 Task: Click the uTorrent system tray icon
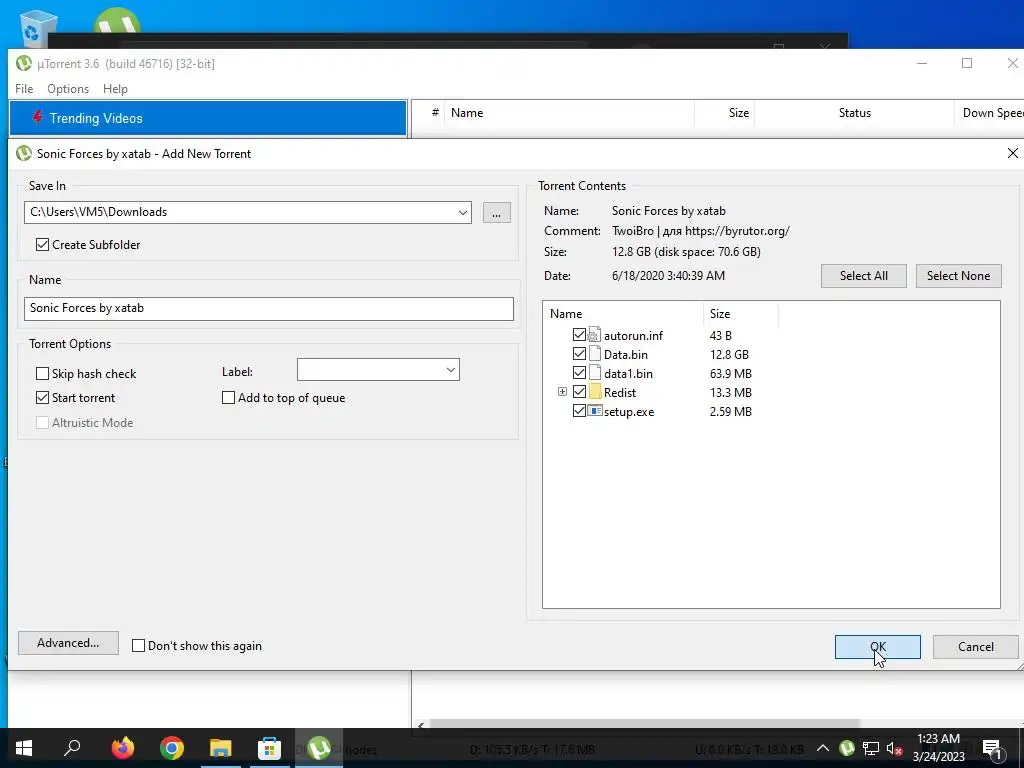[847, 748]
